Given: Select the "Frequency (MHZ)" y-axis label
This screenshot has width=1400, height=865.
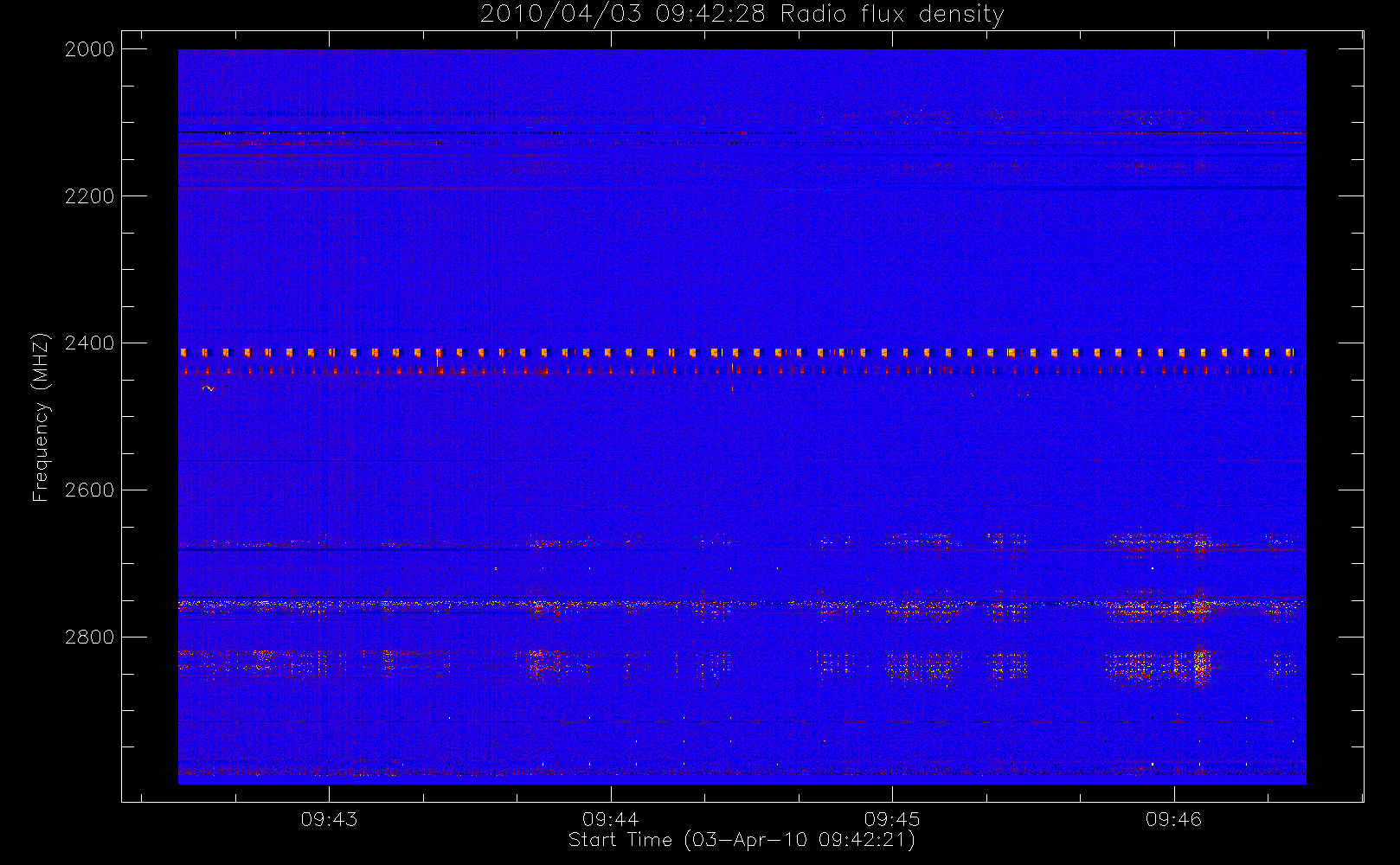Looking at the screenshot, I should pos(41,417).
